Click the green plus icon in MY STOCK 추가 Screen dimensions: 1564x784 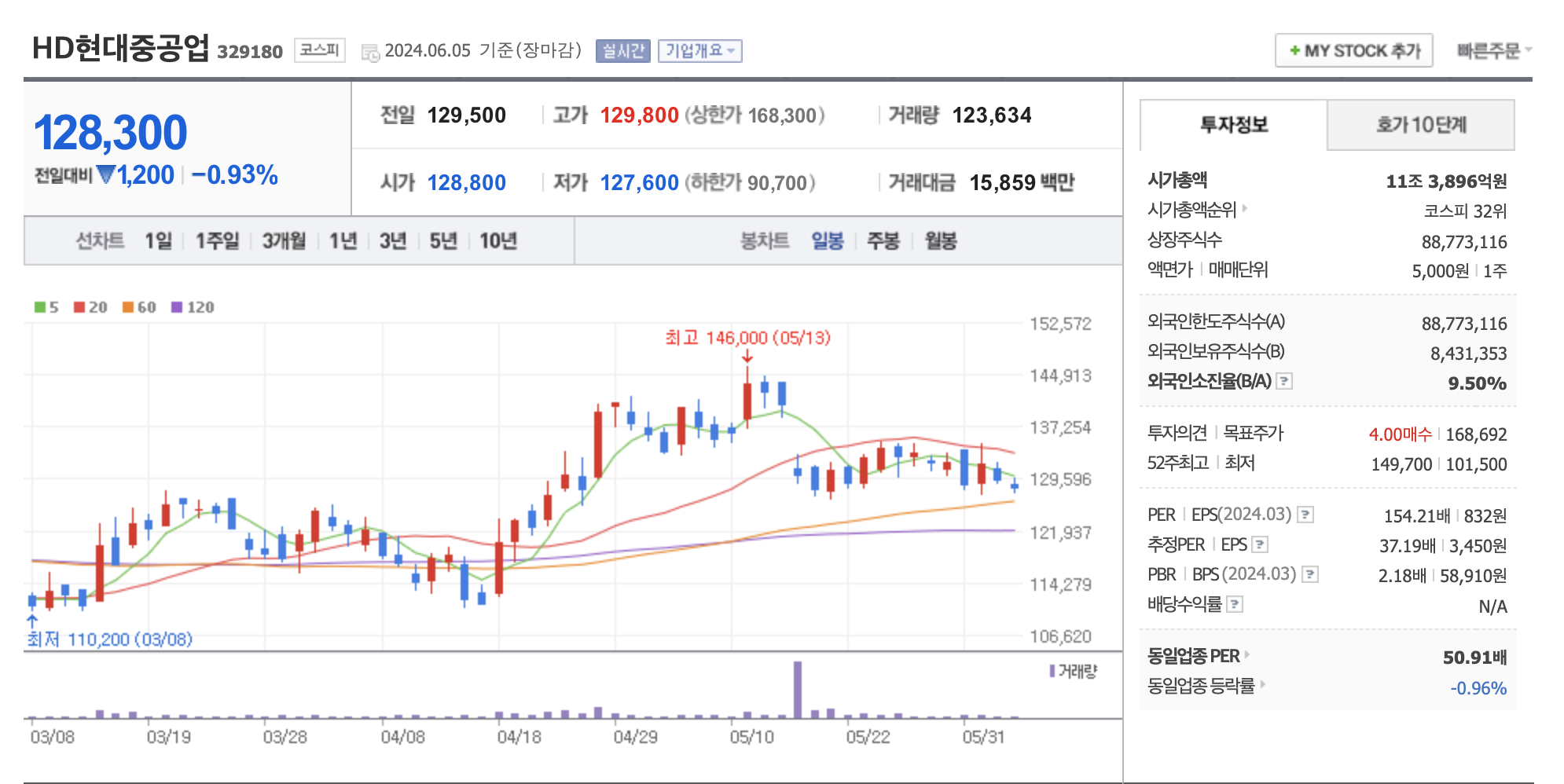coord(1294,50)
